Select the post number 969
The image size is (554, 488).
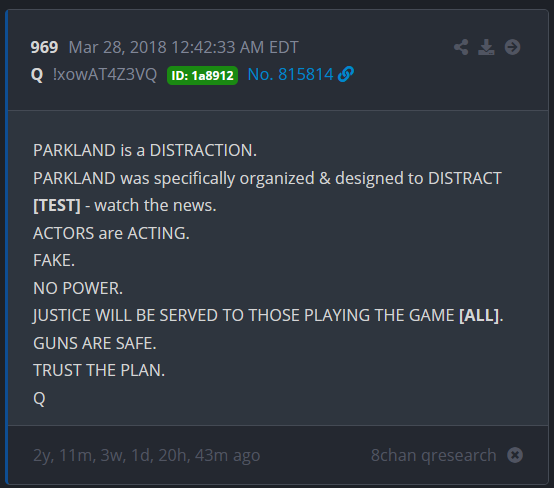44,47
